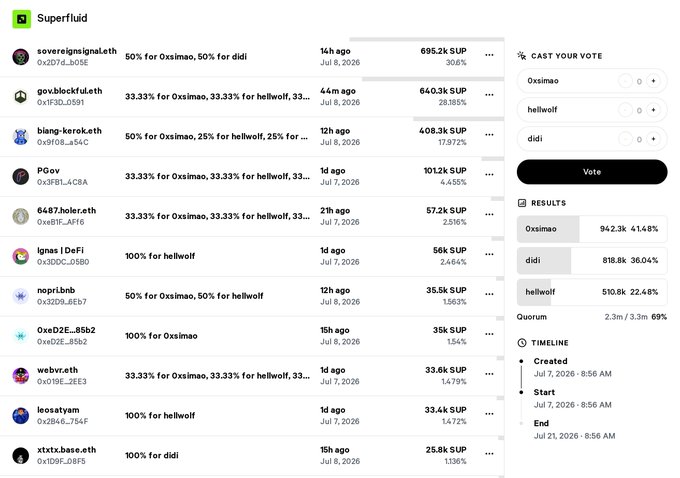Open nopri.bnb voter name link

(x=56, y=290)
